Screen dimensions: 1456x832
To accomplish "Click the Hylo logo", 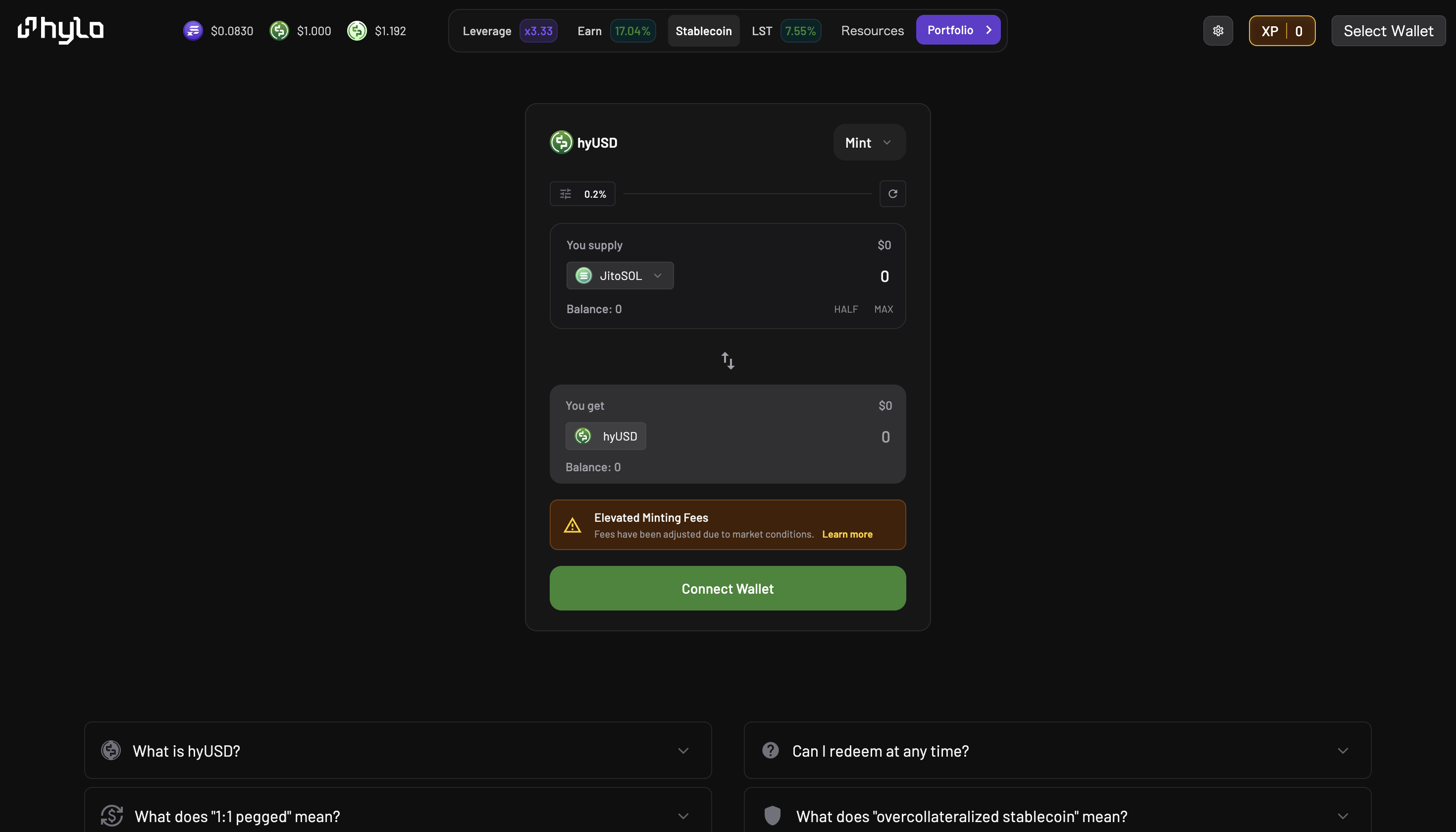I will pyautogui.click(x=60, y=30).
